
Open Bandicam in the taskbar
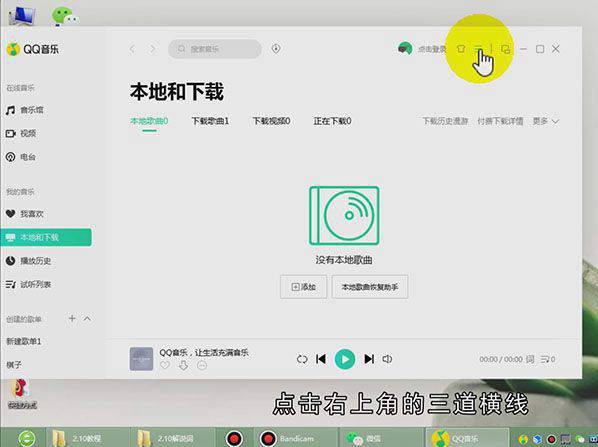coord(296,438)
